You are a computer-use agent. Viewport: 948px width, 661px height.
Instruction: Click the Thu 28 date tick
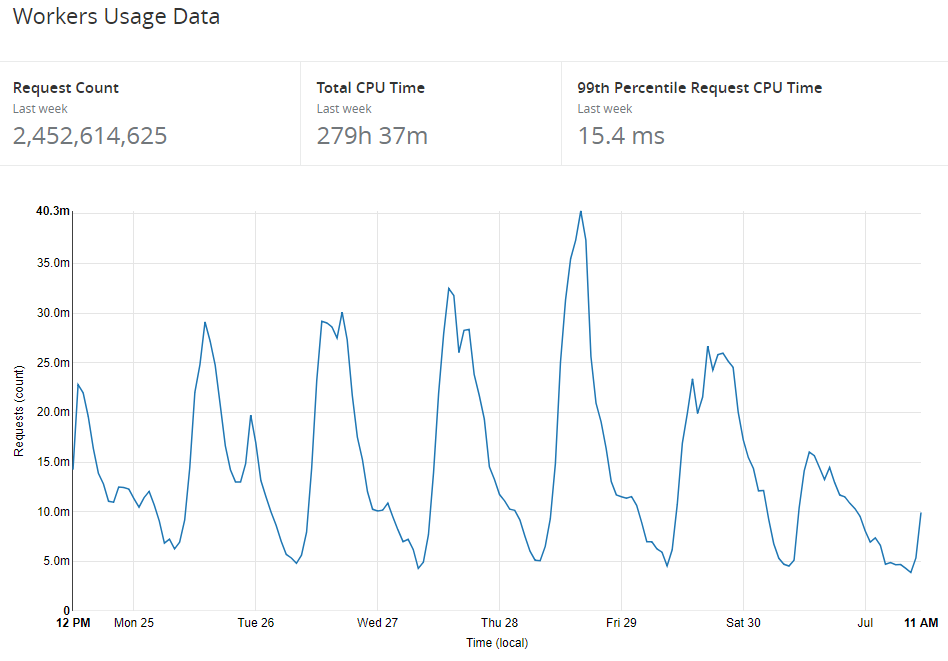(x=499, y=623)
